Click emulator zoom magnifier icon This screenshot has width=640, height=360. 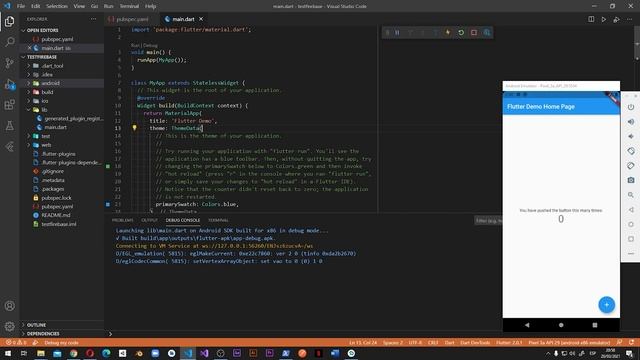click(x=631, y=195)
